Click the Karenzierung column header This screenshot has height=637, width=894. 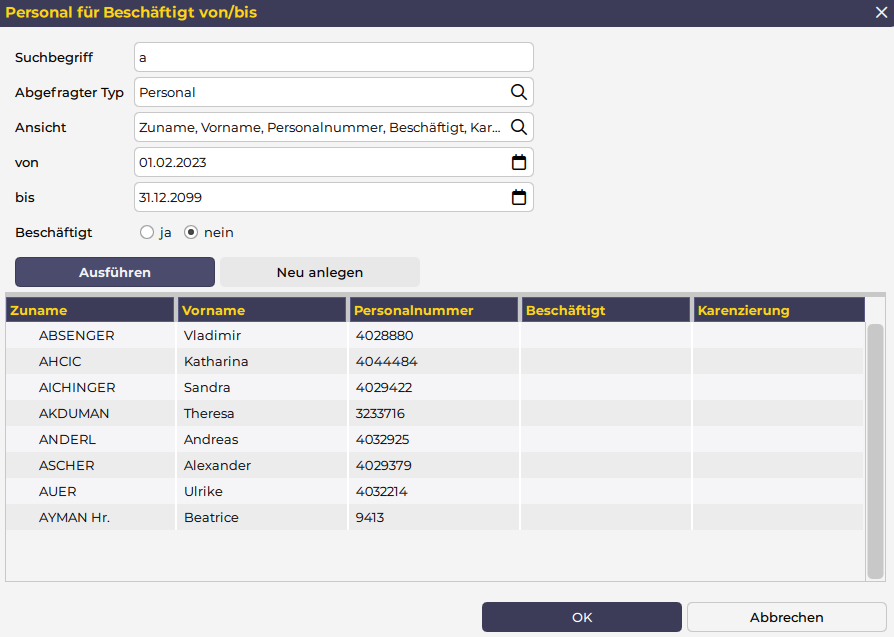(x=777, y=310)
